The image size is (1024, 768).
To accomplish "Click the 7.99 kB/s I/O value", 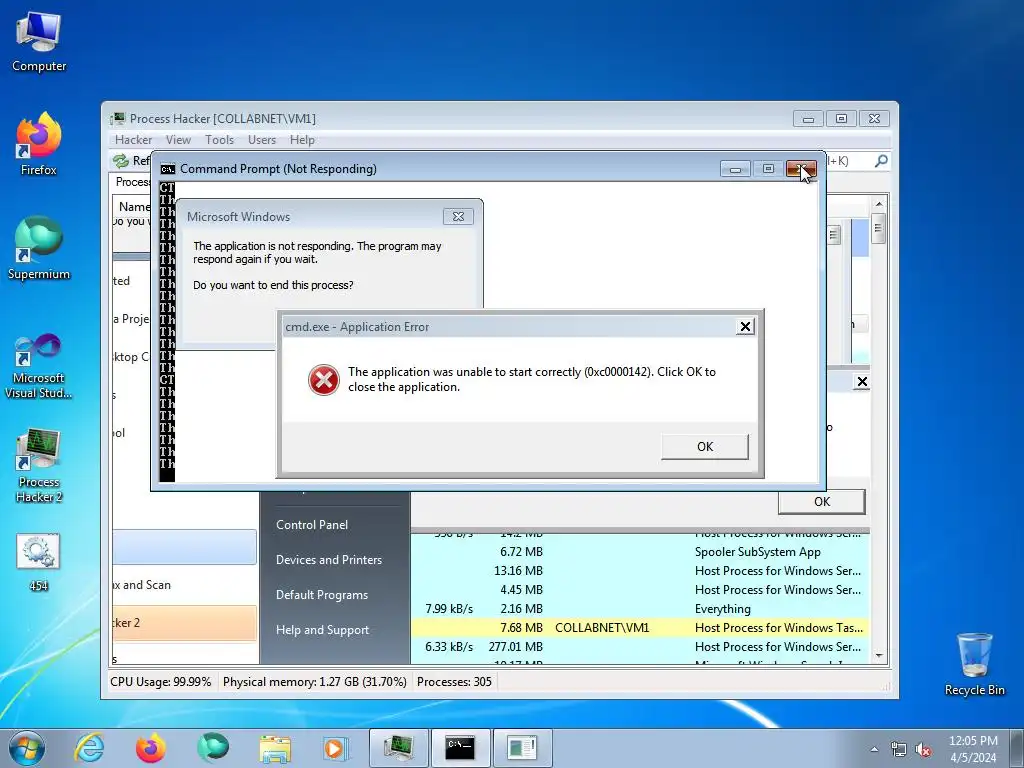I will coord(449,609).
